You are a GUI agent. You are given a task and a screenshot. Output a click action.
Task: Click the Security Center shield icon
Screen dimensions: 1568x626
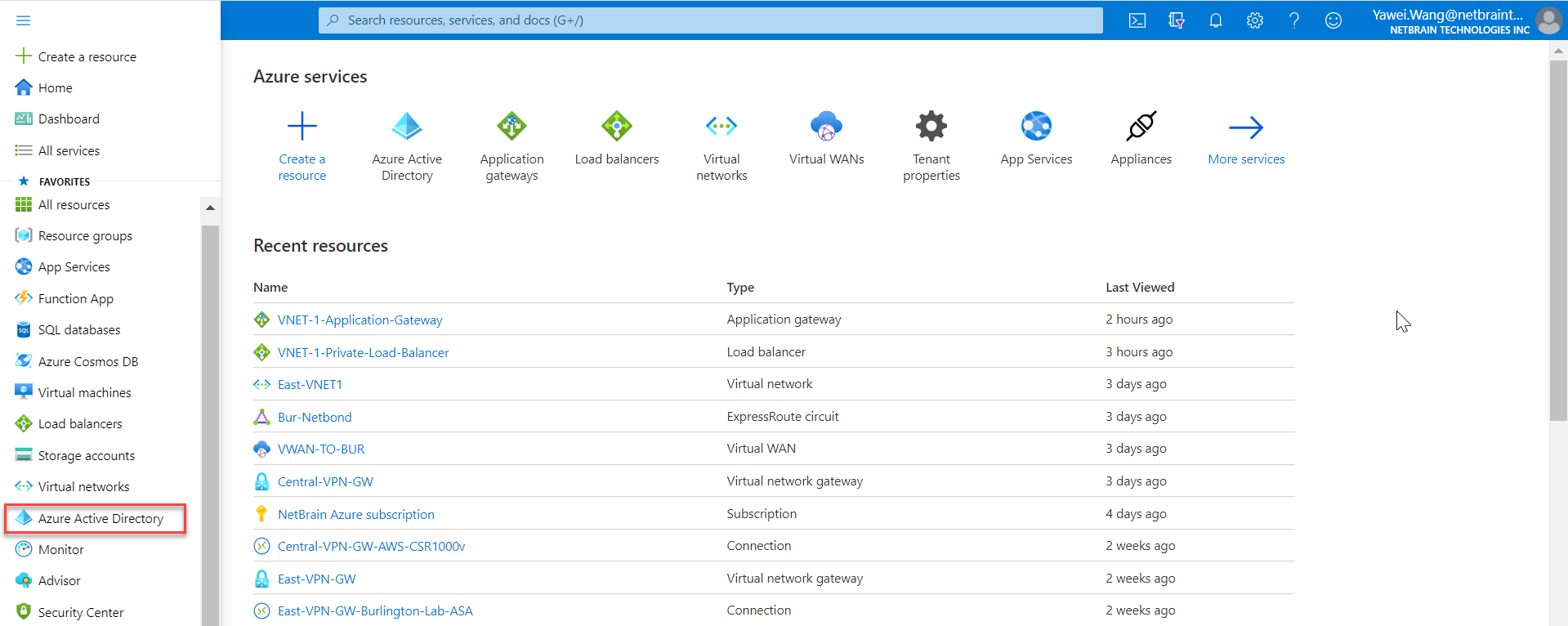[x=24, y=611]
